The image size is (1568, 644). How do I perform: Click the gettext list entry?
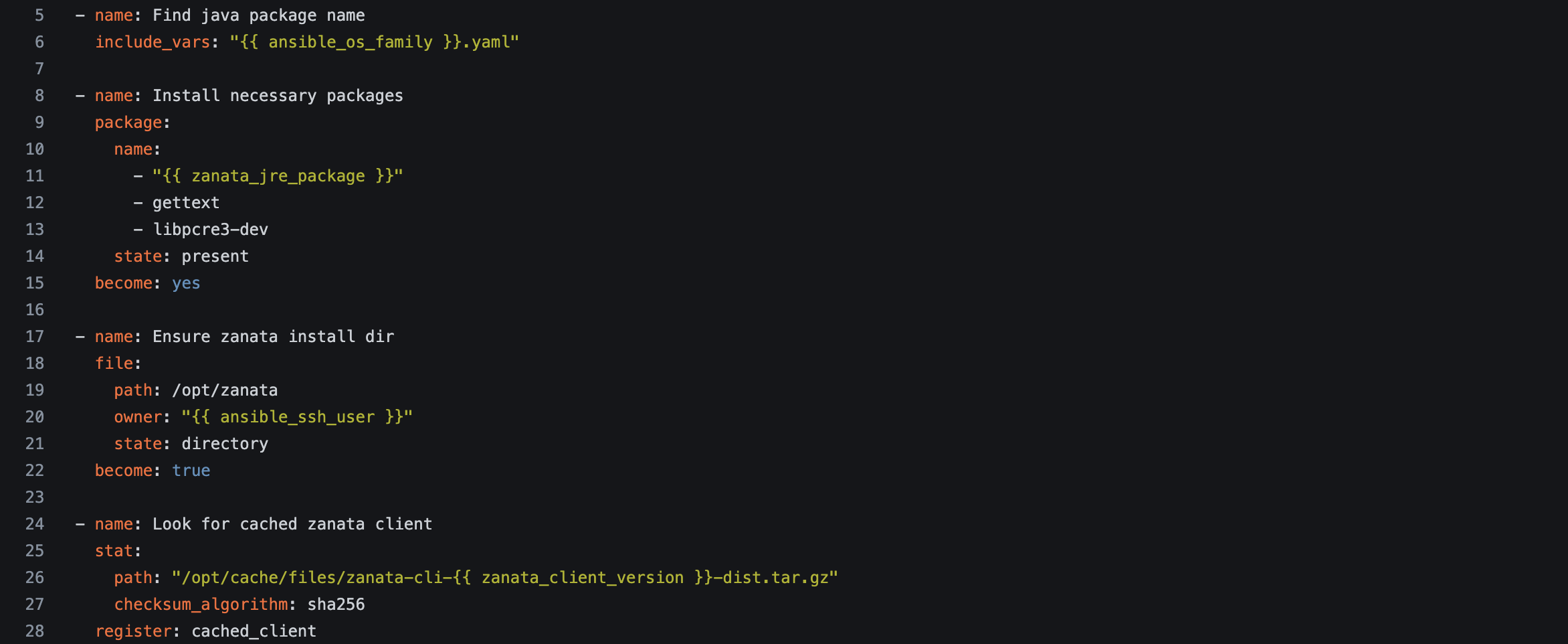[186, 203]
